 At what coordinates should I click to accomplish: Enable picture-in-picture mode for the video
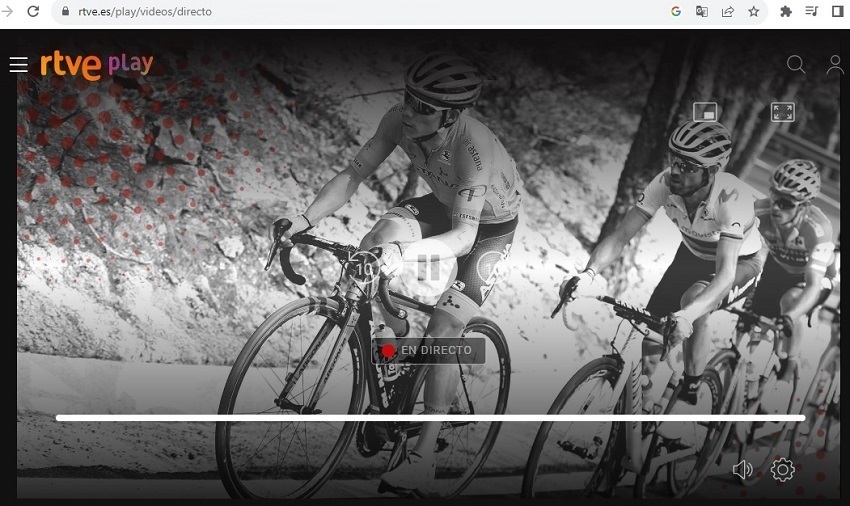pyautogui.click(x=705, y=112)
